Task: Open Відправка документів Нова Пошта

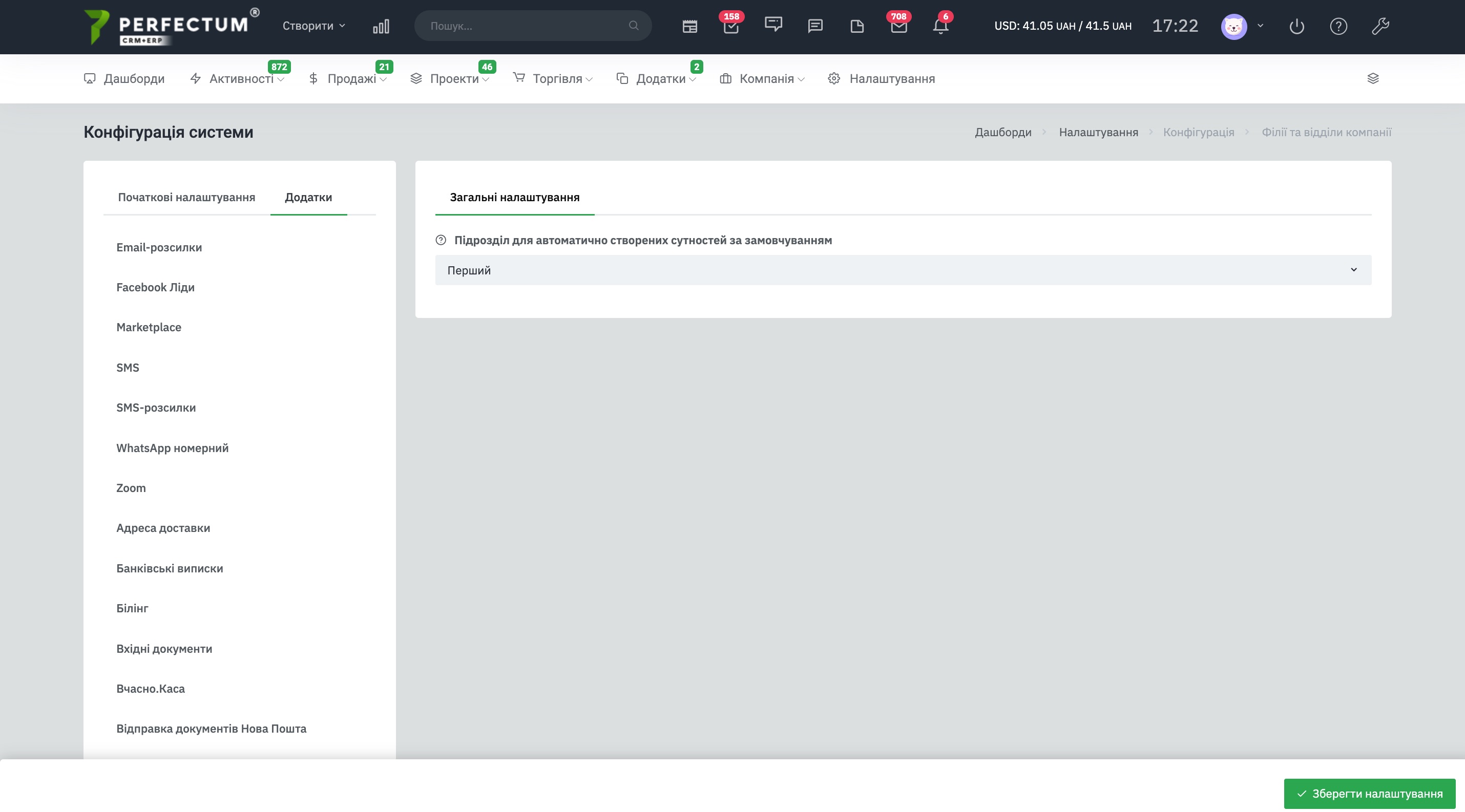Action: (x=212, y=729)
